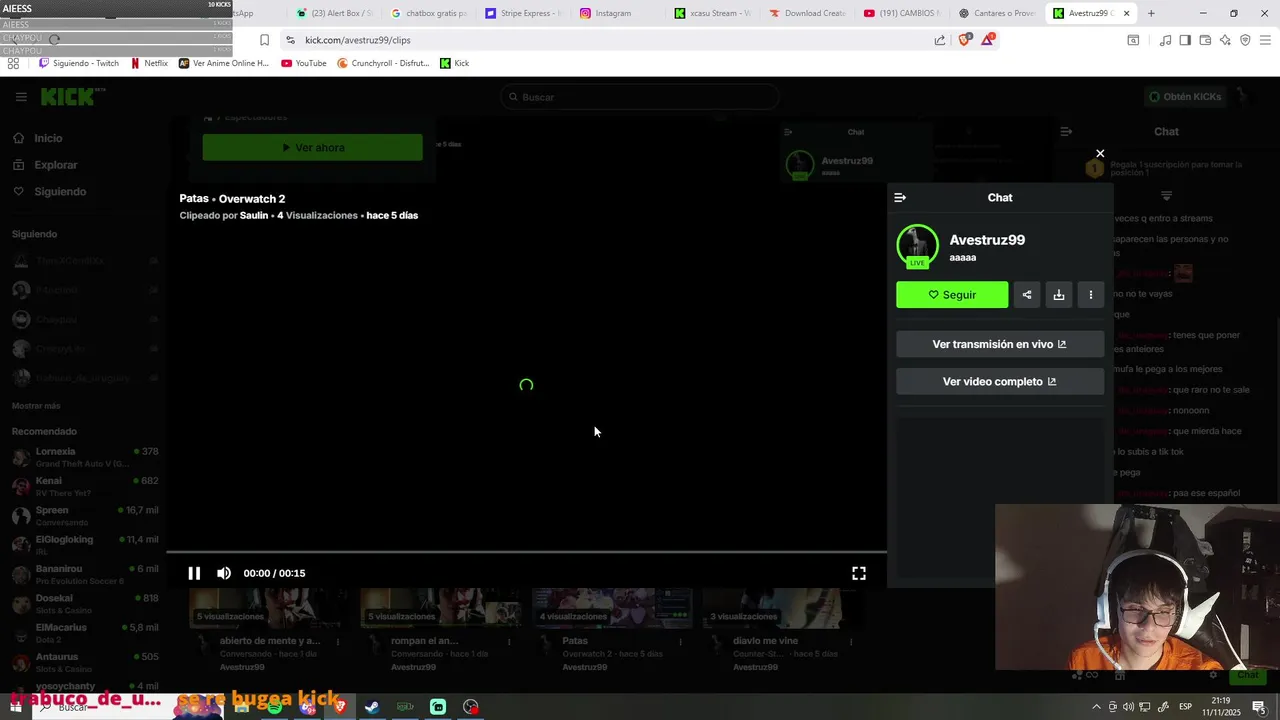Screen dimensions: 1280x720
Task: Open the 'rompan el an...' clip thumbnail
Action: 441,608
